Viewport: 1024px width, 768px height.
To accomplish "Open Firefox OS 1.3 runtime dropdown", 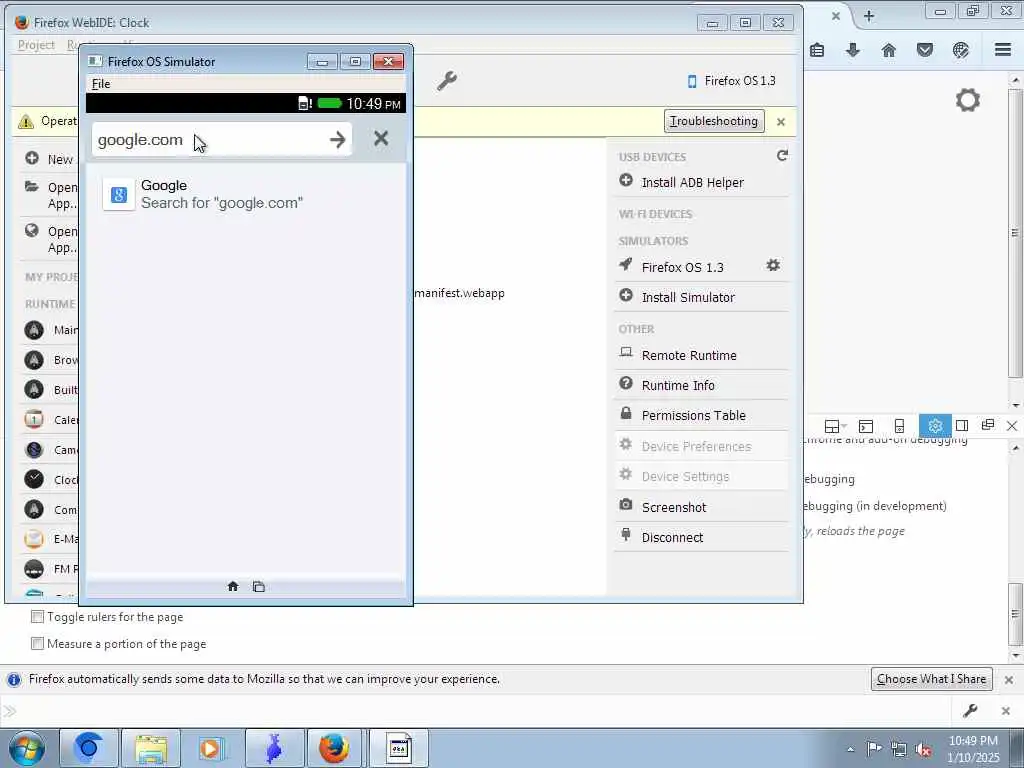I will [731, 81].
